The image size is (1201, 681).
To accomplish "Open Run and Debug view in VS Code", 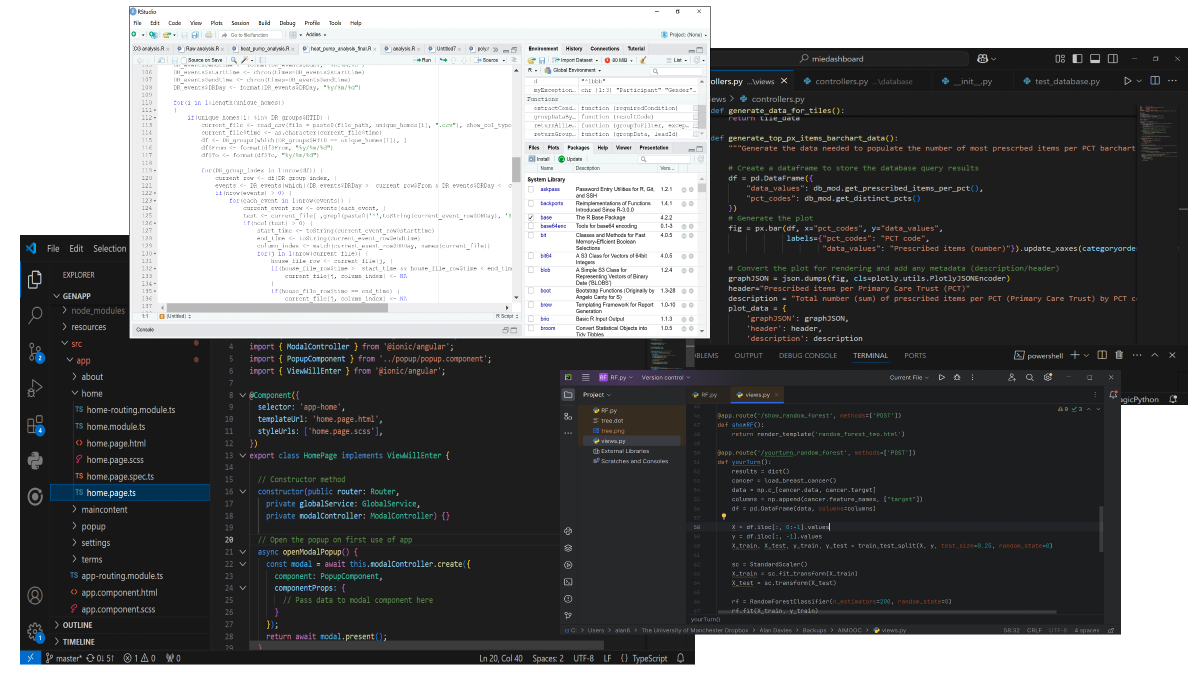I will pyautogui.click(x=35, y=388).
